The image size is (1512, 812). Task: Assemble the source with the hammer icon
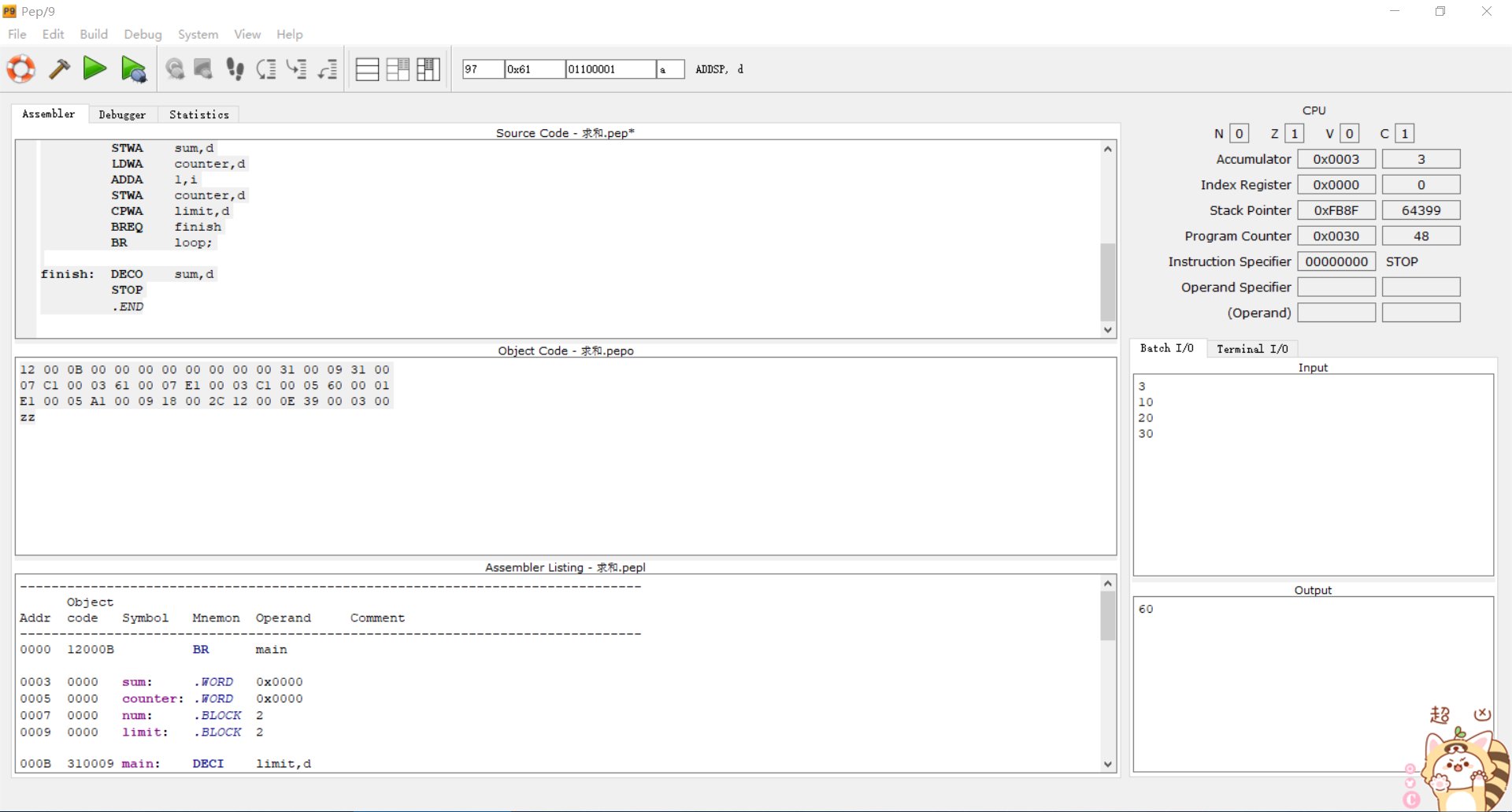(59, 69)
